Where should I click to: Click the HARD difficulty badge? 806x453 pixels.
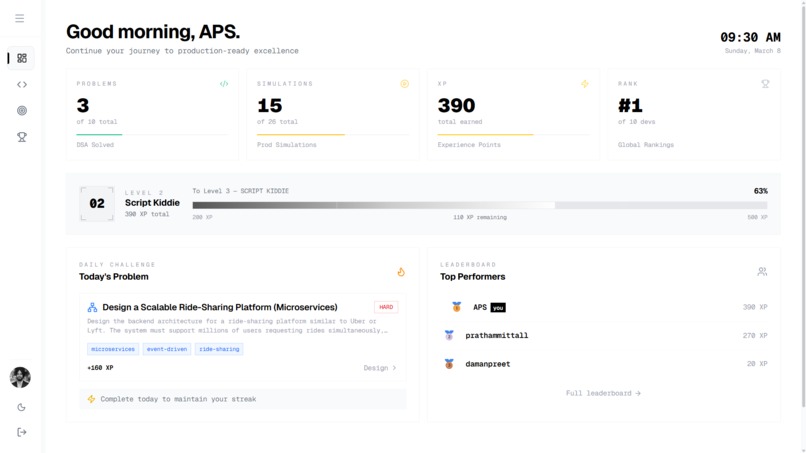pyautogui.click(x=386, y=307)
